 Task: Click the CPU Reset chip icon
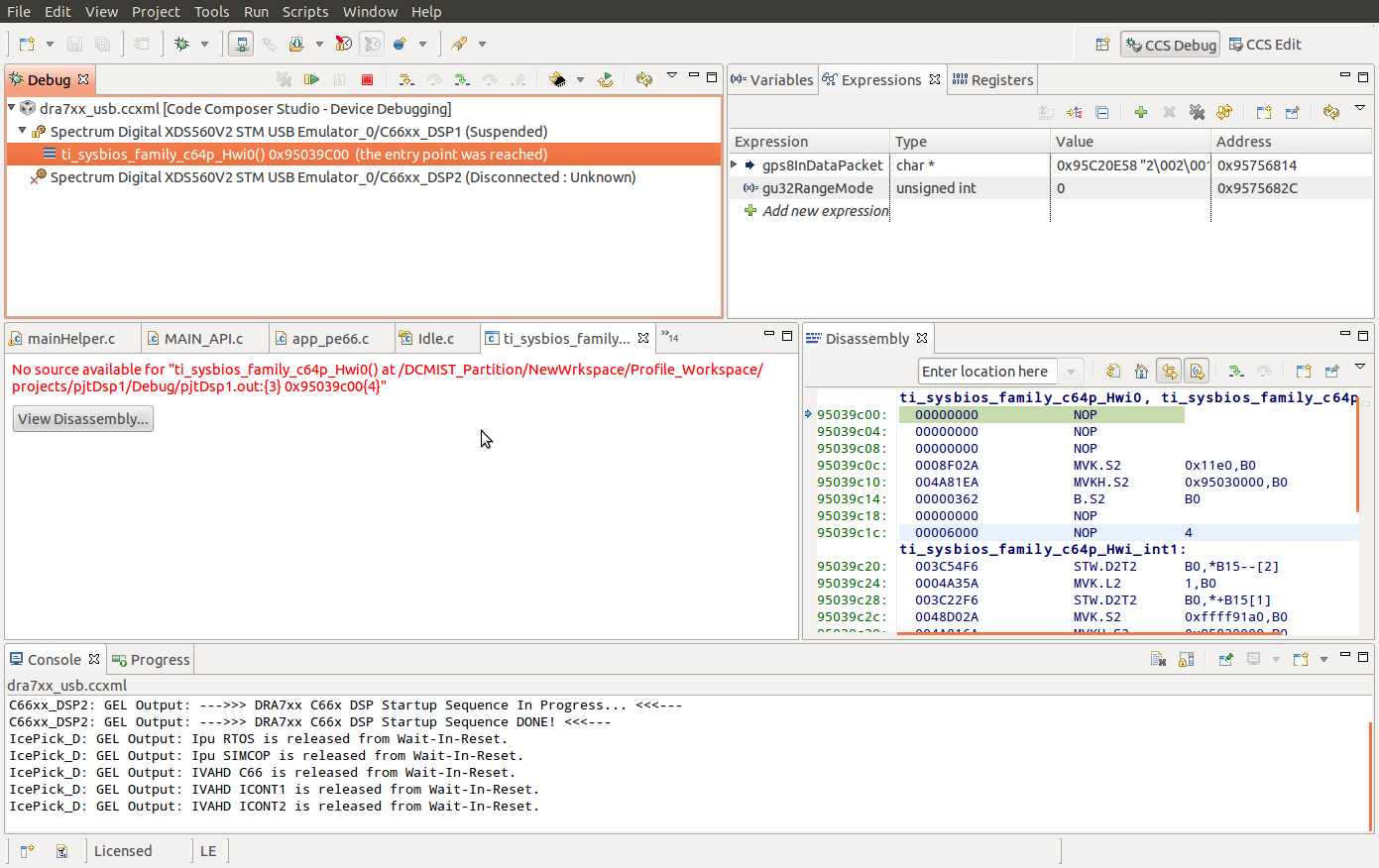(558, 79)
